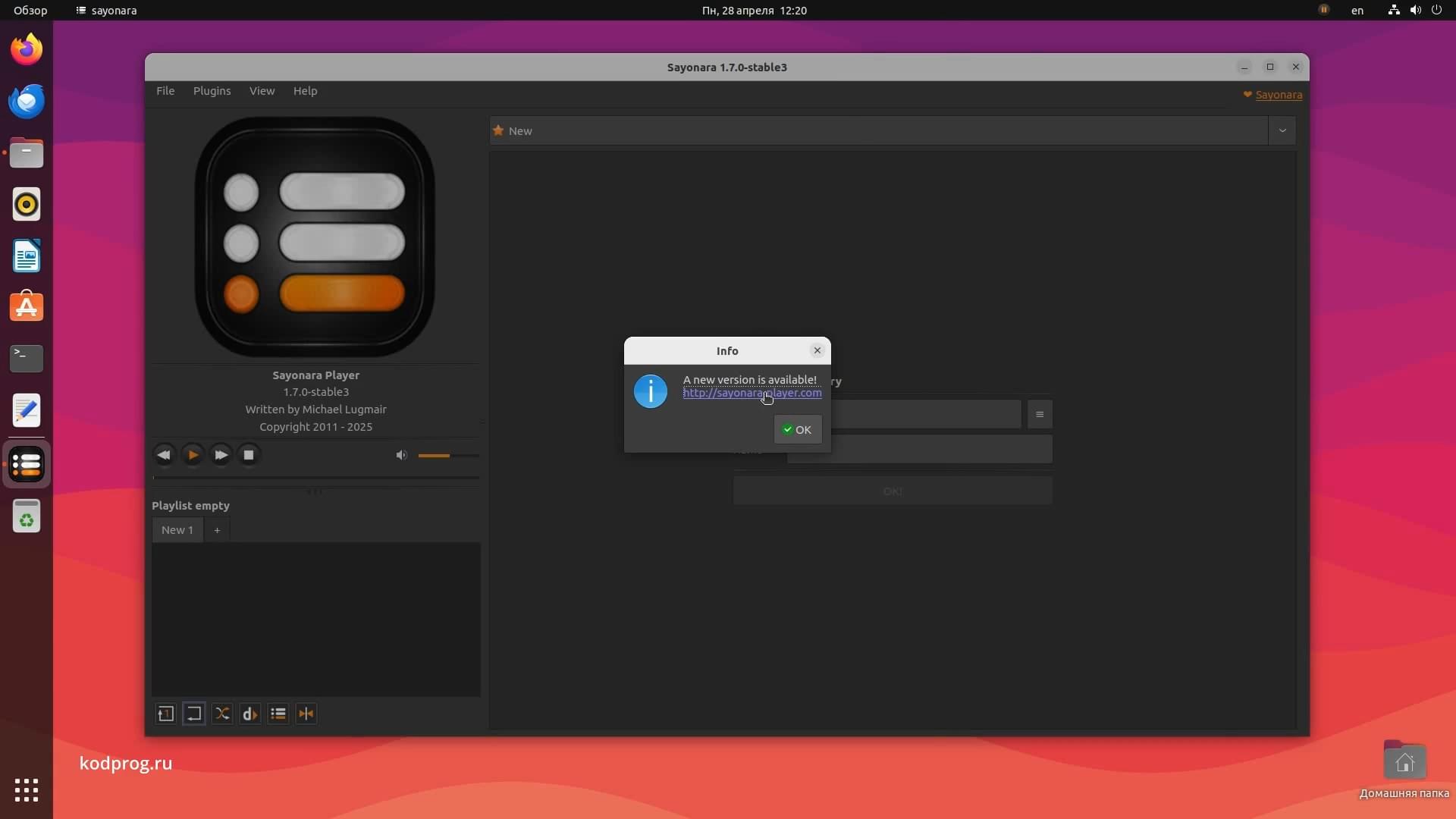The image size is (1456, 819).
Task: Open Terminal from the dock
Action: tap(27, 359)
